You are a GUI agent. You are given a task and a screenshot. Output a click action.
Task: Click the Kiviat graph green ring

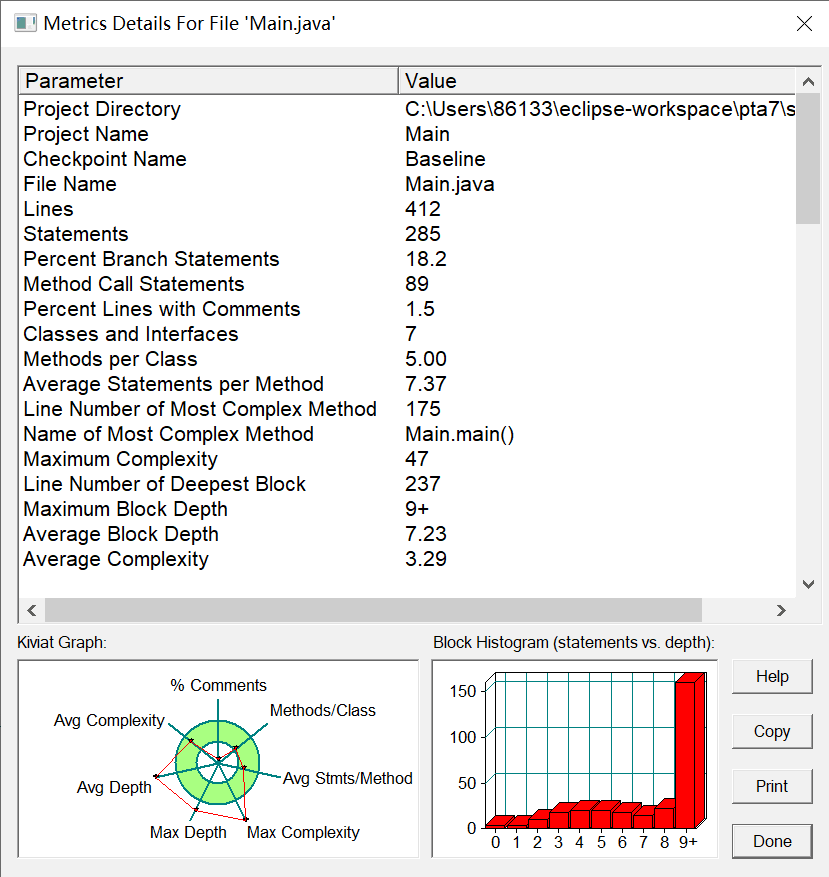pyautogui.click(x=251, y=765)
